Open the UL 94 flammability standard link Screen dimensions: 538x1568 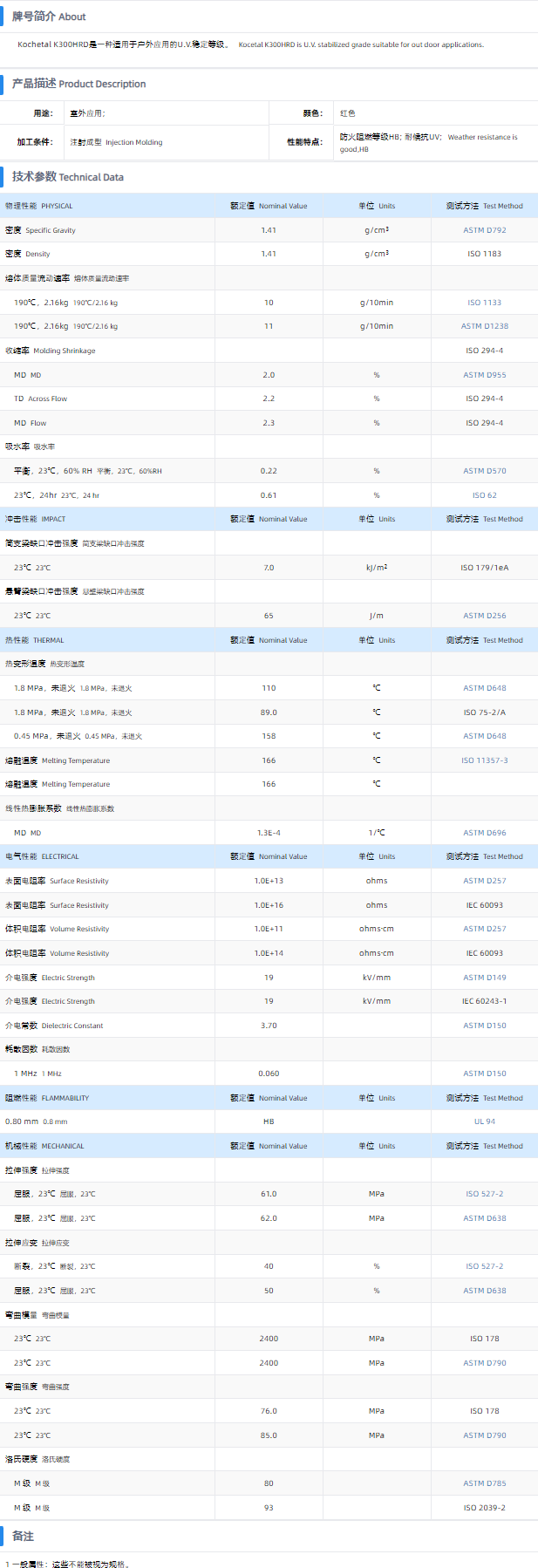(x=484, y=1121)
